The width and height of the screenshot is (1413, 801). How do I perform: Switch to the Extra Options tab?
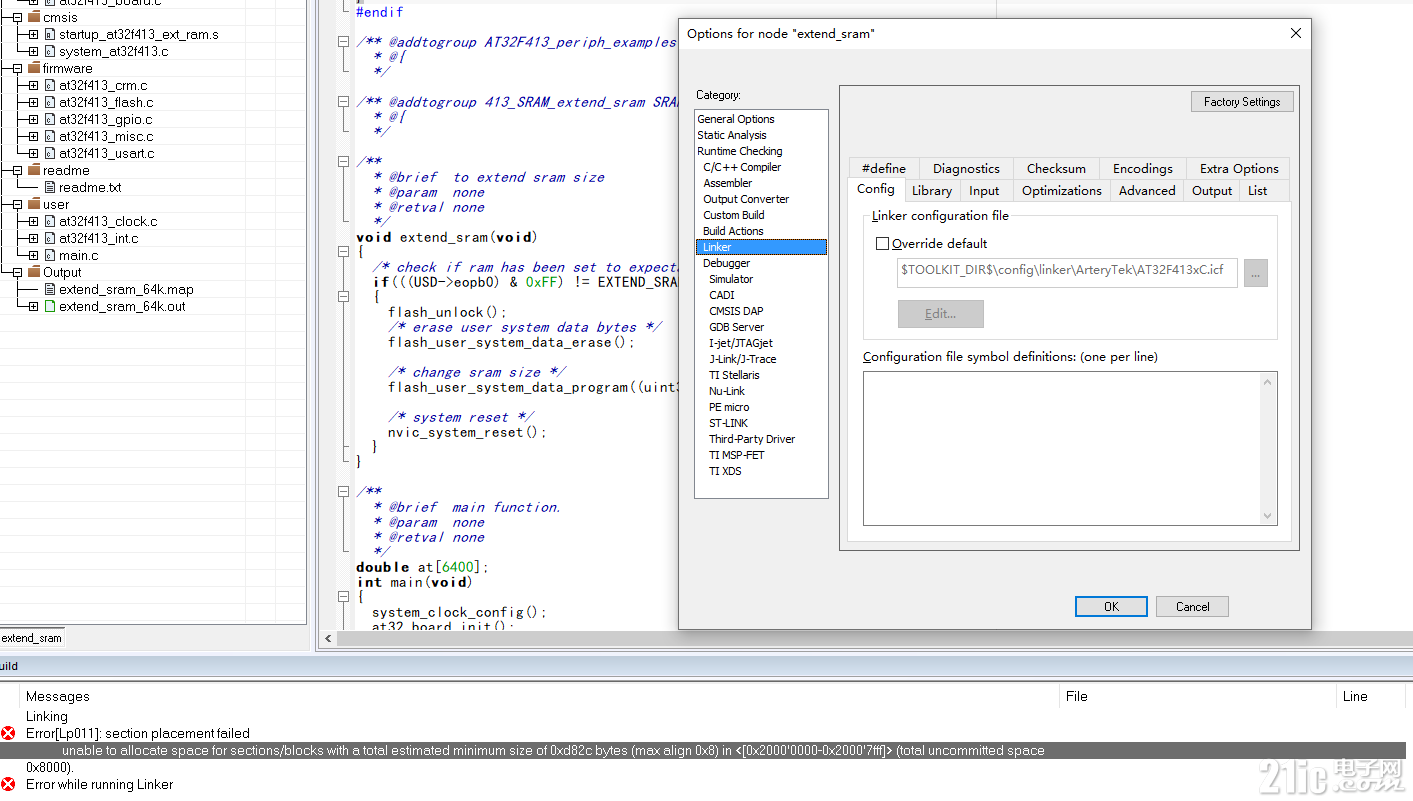pos(1239,168)
